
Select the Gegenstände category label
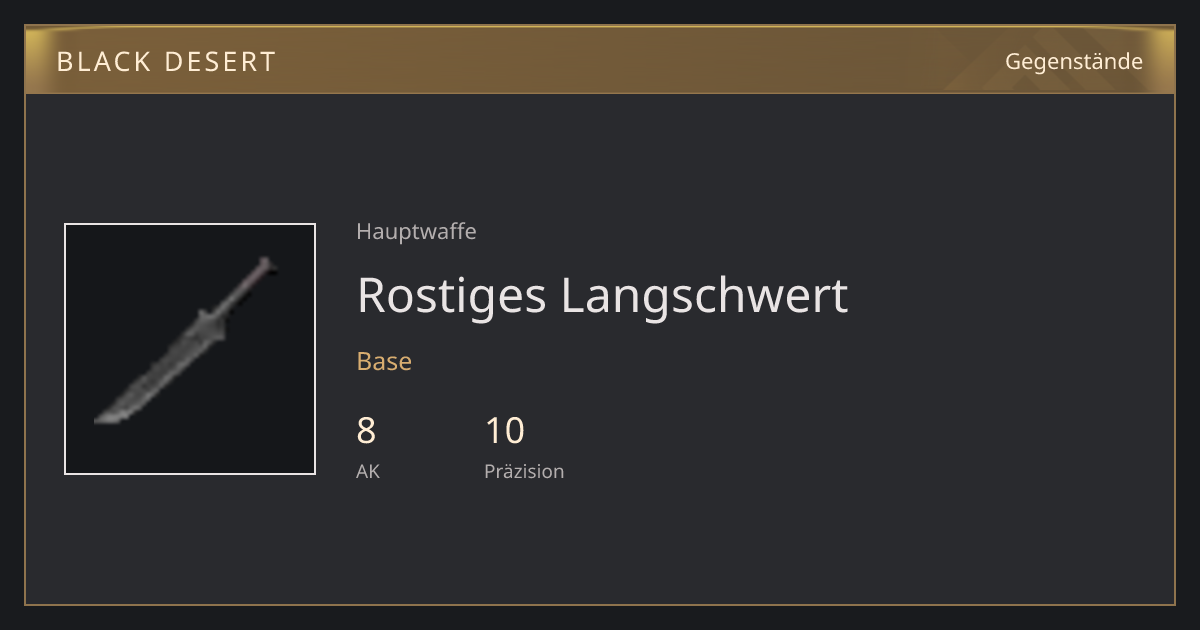click(x=1073, y=62)
